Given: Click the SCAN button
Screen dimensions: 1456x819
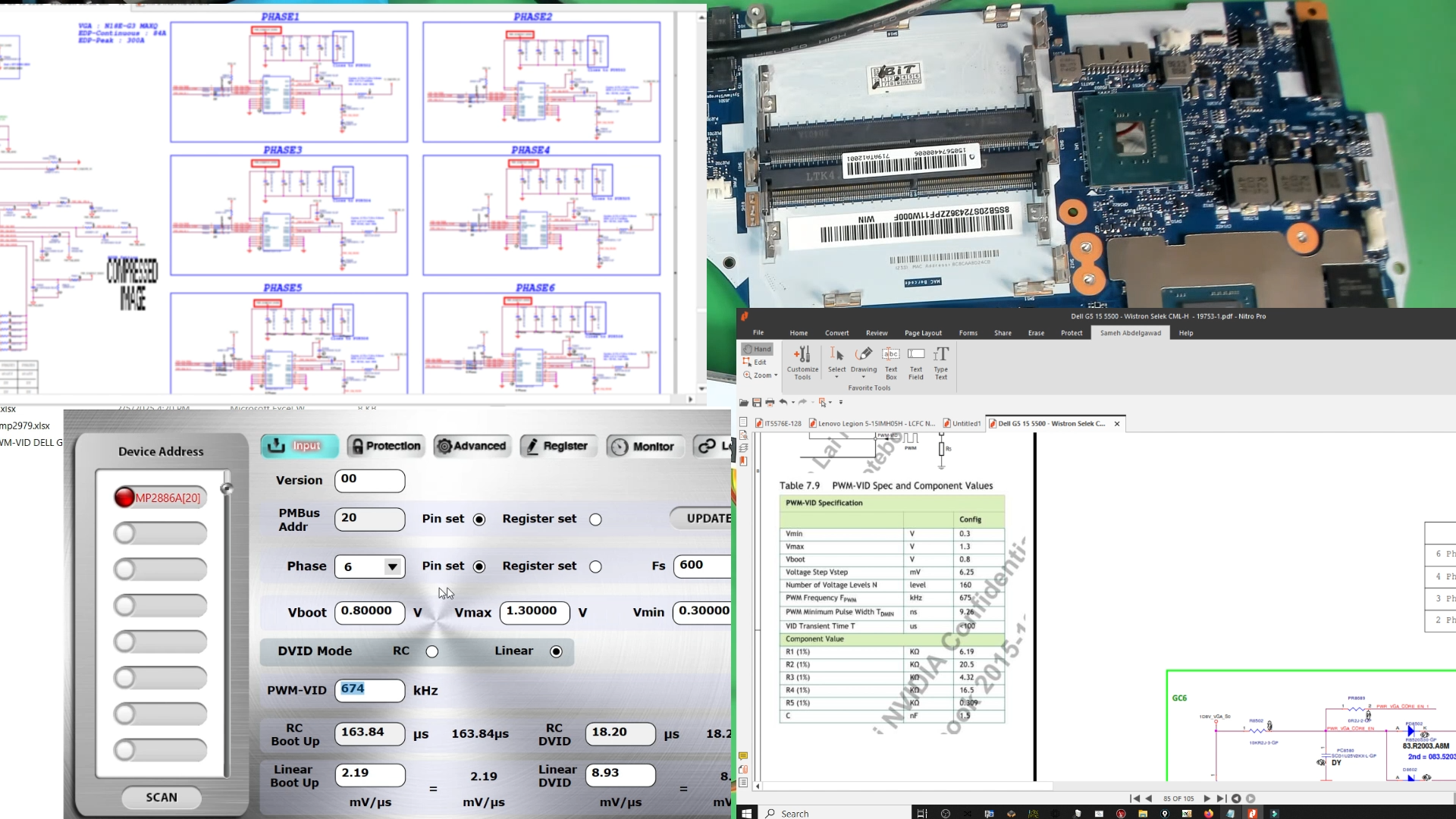Looking at the screenshot, I should 162,798.
